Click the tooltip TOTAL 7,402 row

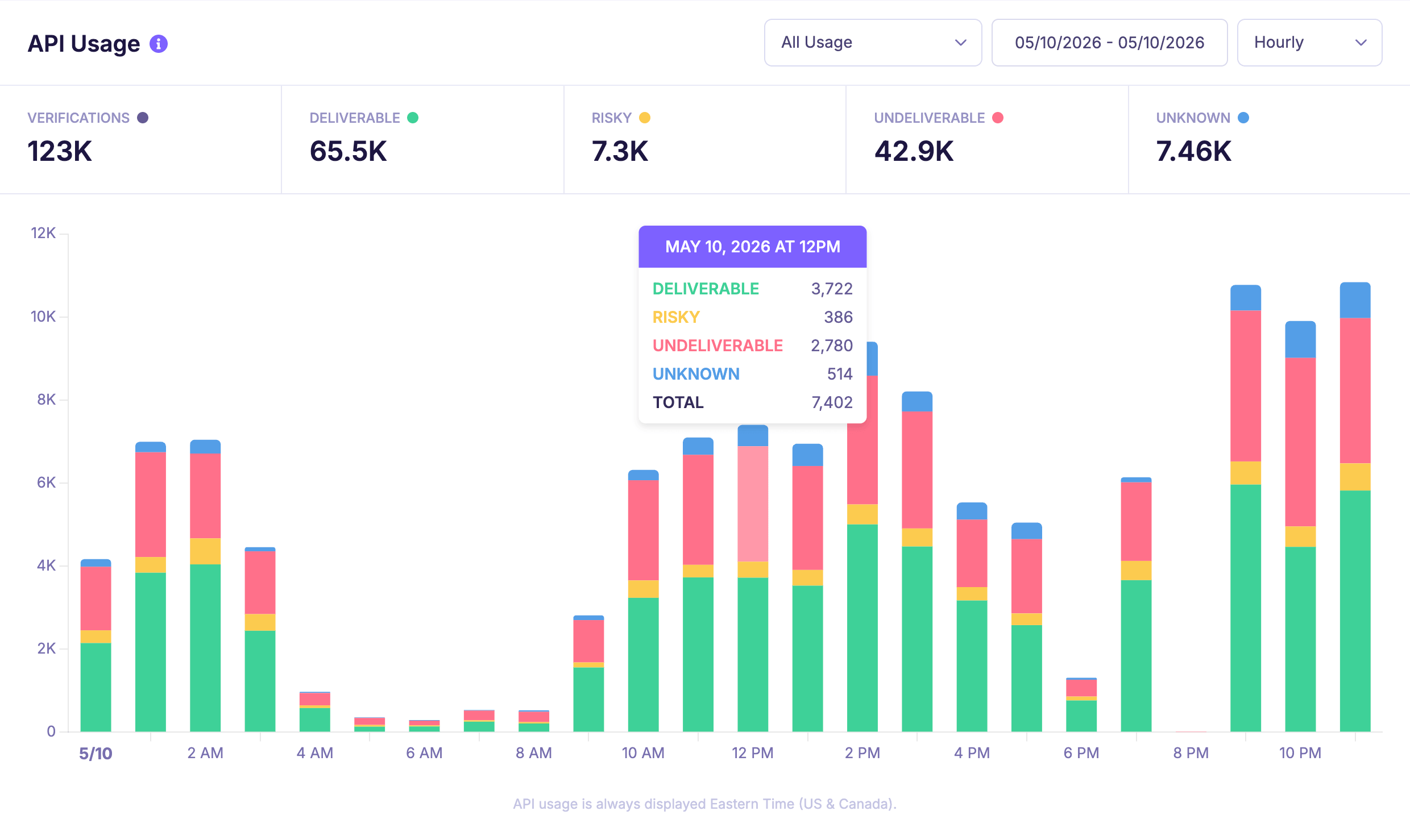[753, 402]
